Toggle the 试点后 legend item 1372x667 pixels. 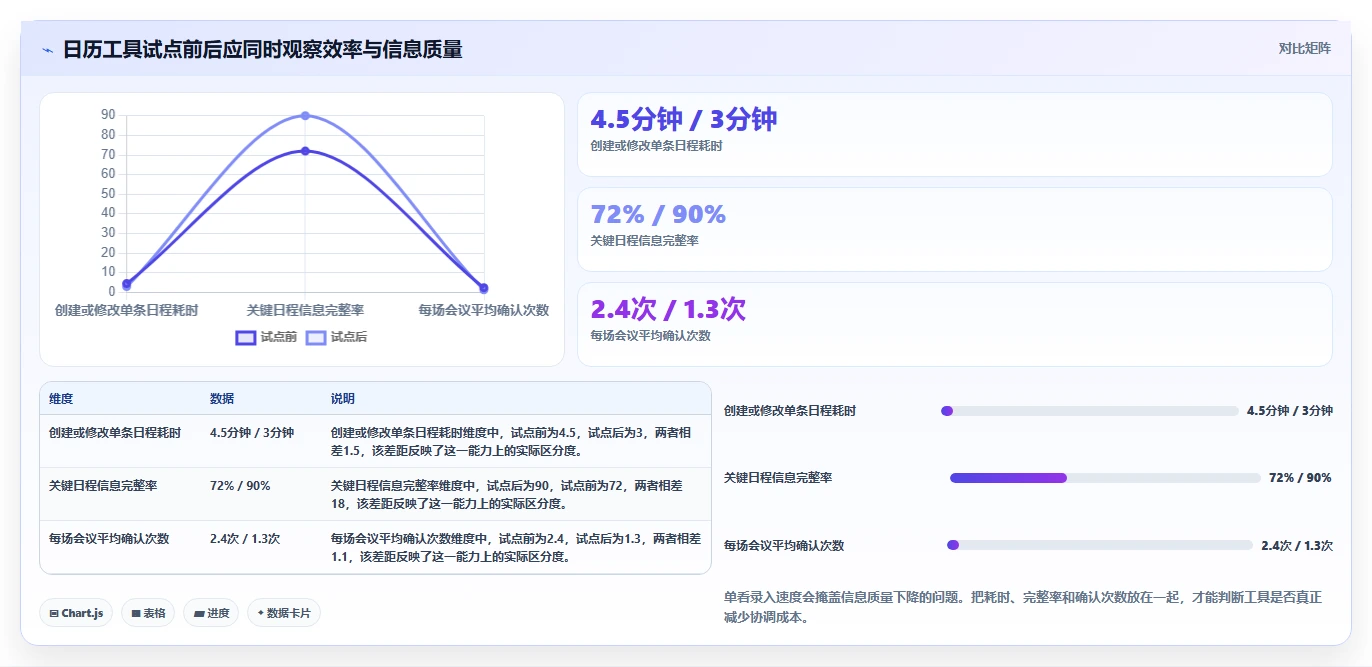(336, 337)
